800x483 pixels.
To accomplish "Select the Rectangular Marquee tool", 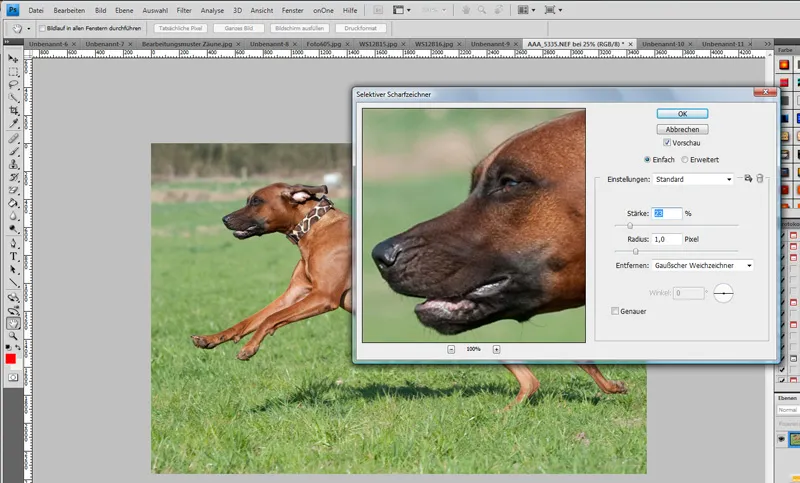I will [13, 72].
